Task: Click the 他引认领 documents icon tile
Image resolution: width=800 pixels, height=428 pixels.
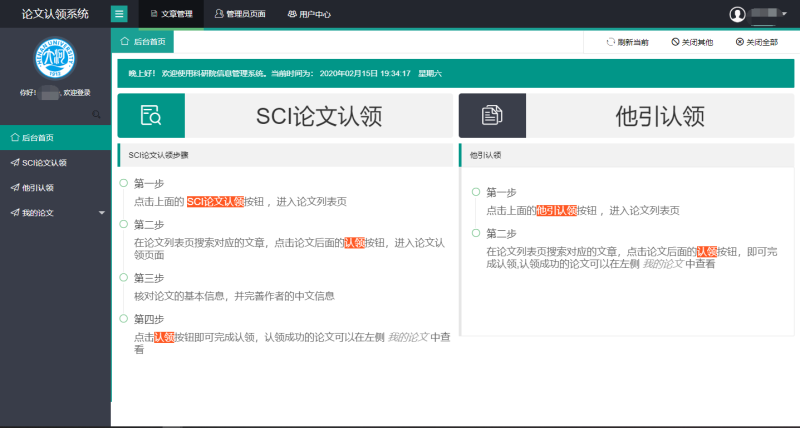Action: pos(492,116)
